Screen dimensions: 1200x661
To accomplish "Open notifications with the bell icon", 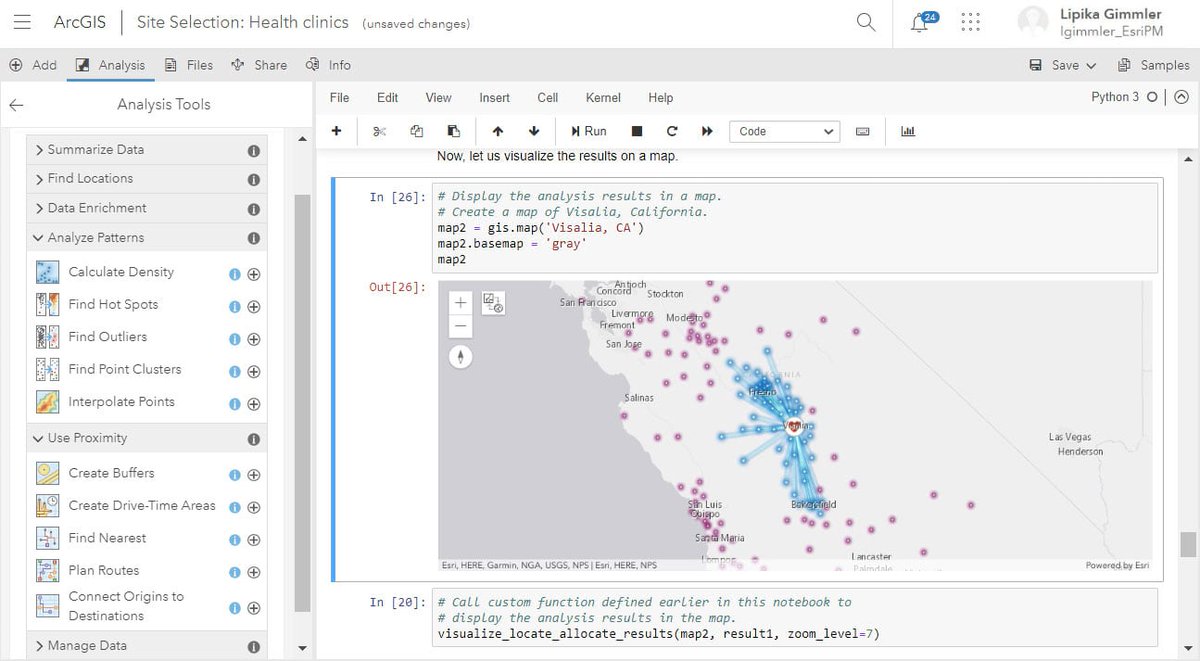I will (918, 21).
